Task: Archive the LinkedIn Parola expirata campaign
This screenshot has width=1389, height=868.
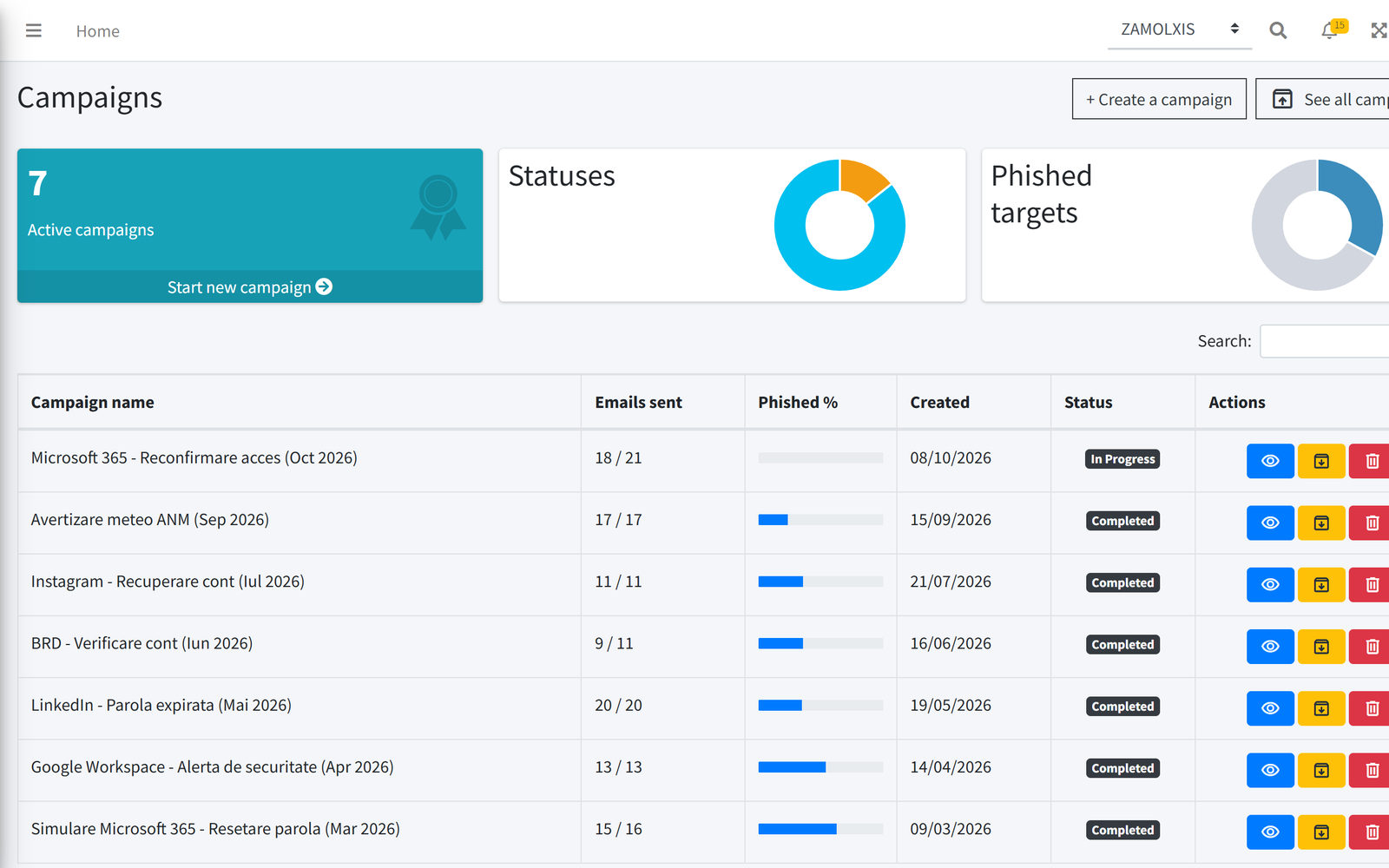Action: (1321, 708)
